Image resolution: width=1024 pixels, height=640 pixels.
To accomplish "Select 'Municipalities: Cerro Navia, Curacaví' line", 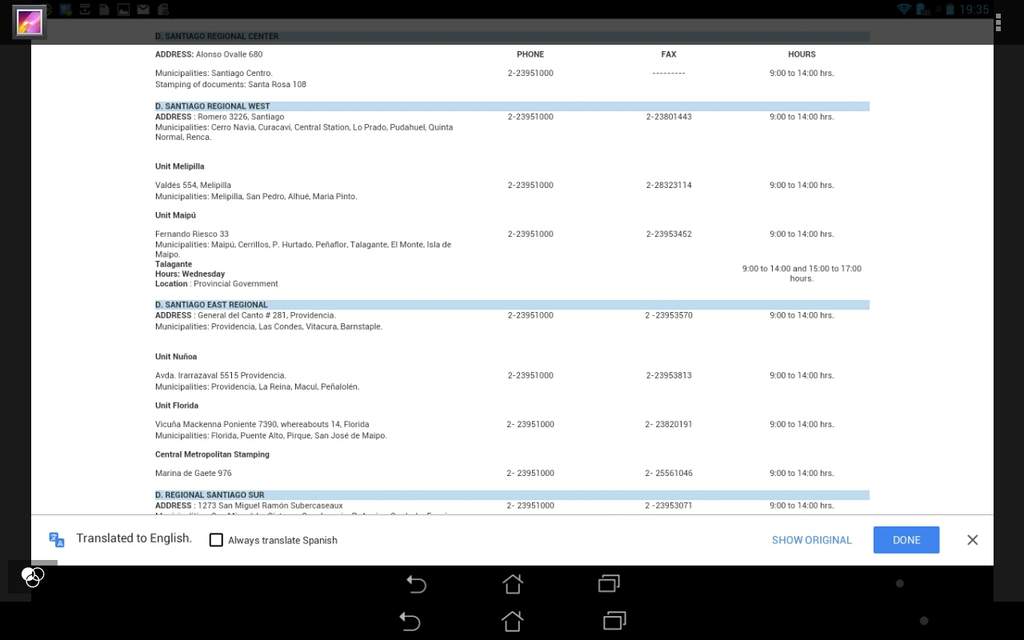I will tap(304, 132).
